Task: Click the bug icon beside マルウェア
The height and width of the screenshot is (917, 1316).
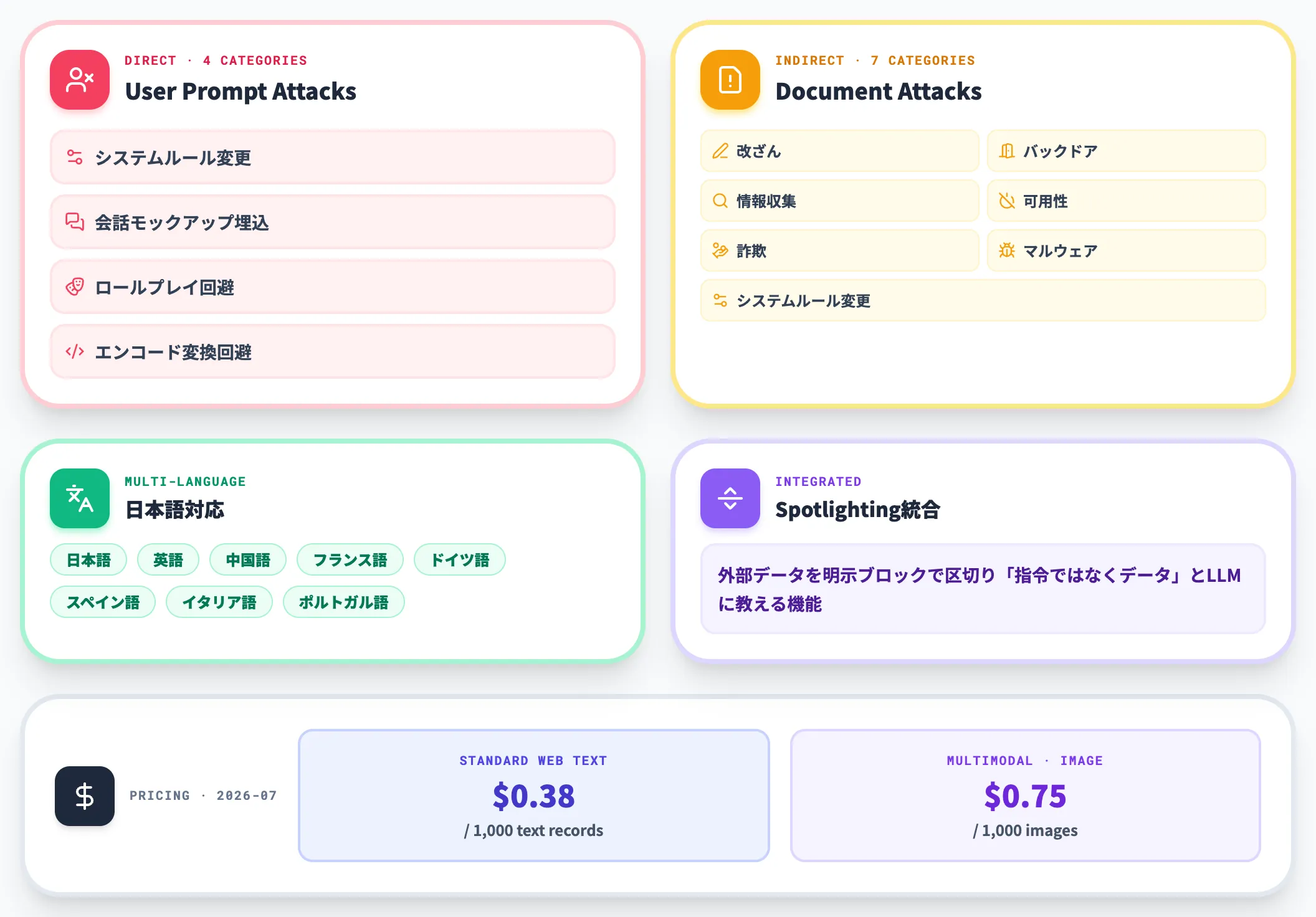Action: pyautogui.click(x=1007, y=250)
